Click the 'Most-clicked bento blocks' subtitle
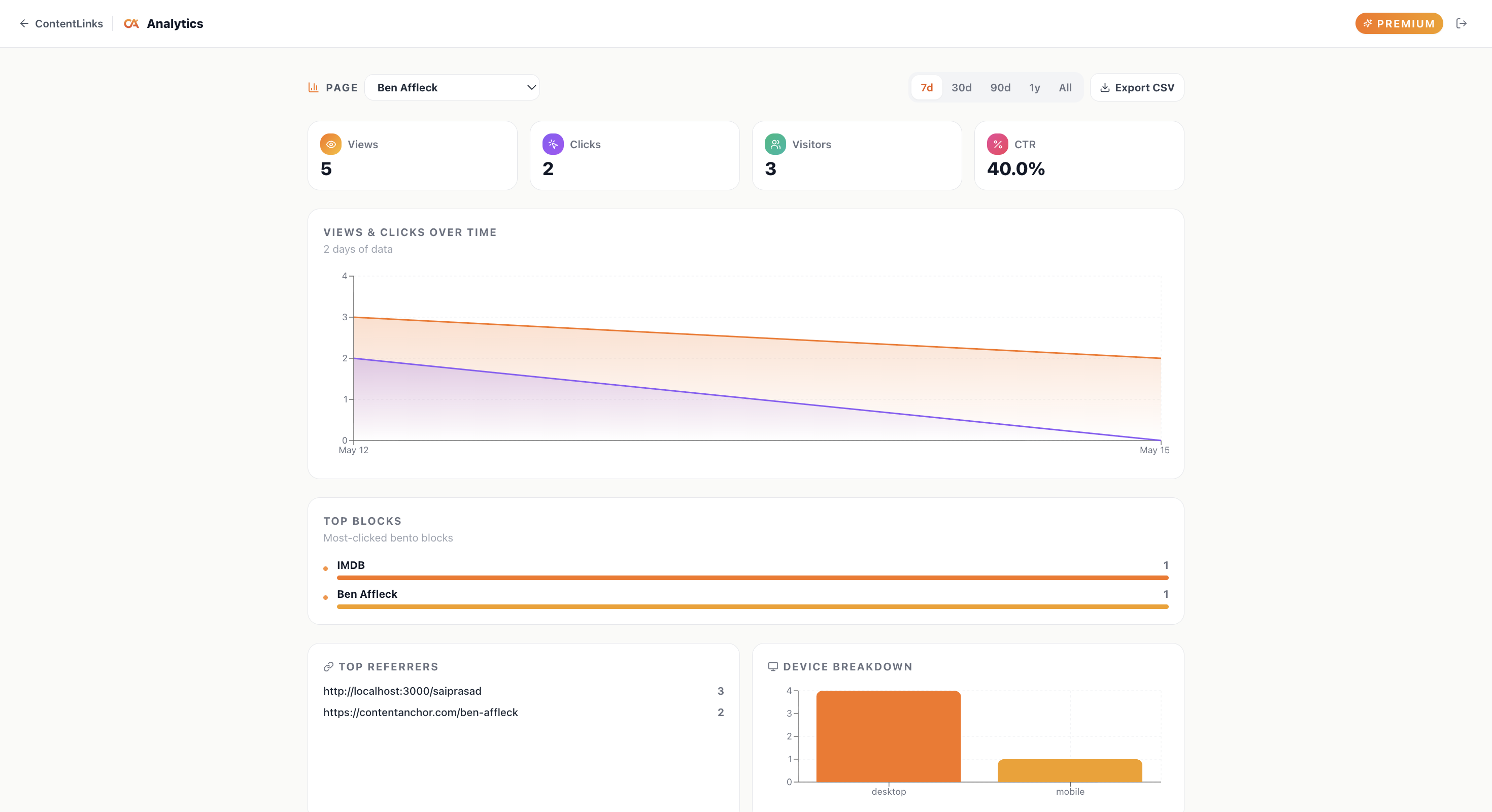The height and width of the screenshot is (812, 1492). tap(388, 538)
